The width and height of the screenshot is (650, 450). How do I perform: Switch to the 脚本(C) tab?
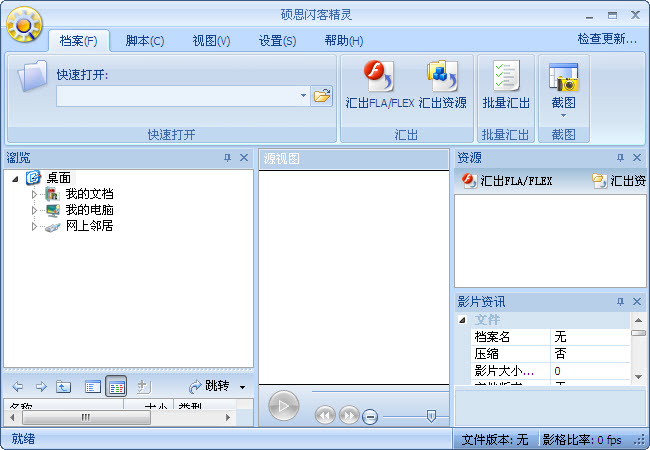tap(145, 41)
